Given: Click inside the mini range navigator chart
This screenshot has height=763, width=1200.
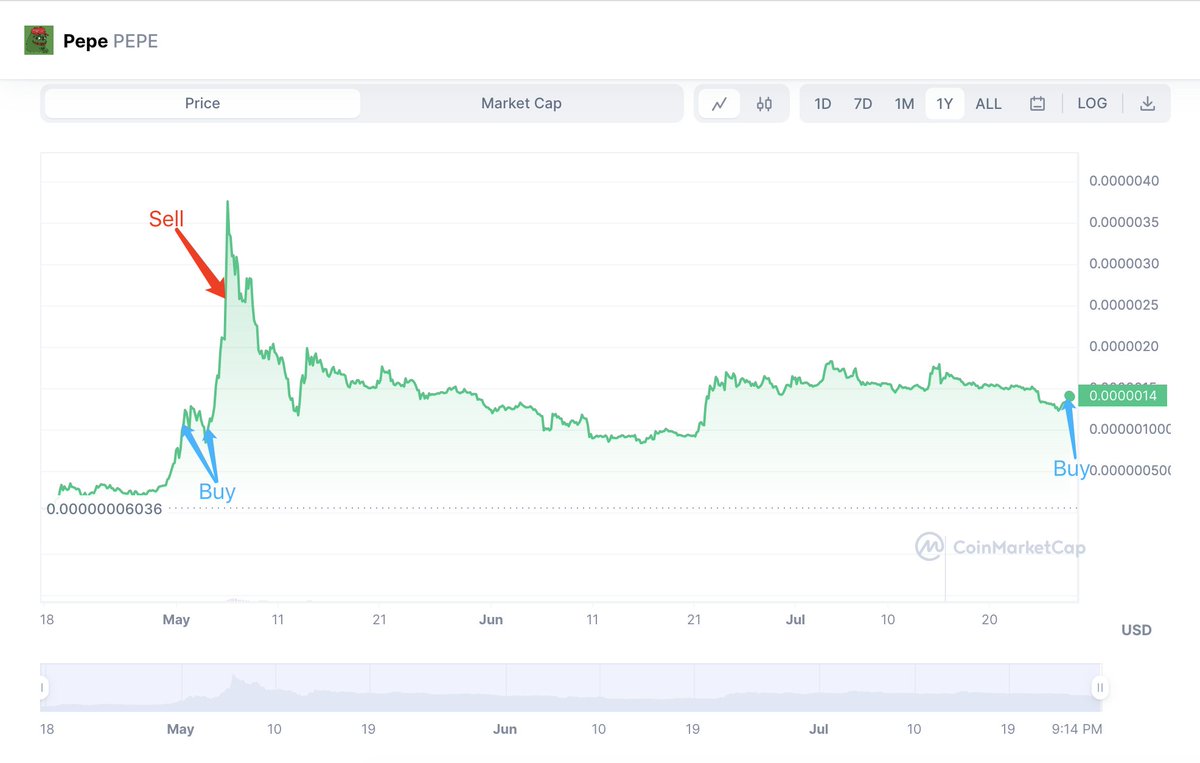Looking at the screenshot, I should point(571,688).
